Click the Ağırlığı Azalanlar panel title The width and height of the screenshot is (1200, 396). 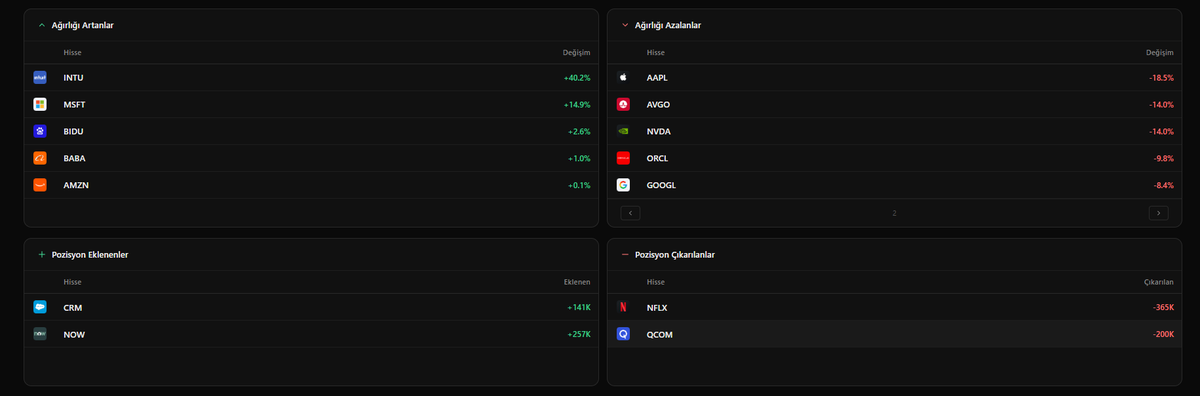(x=668, y=25)
